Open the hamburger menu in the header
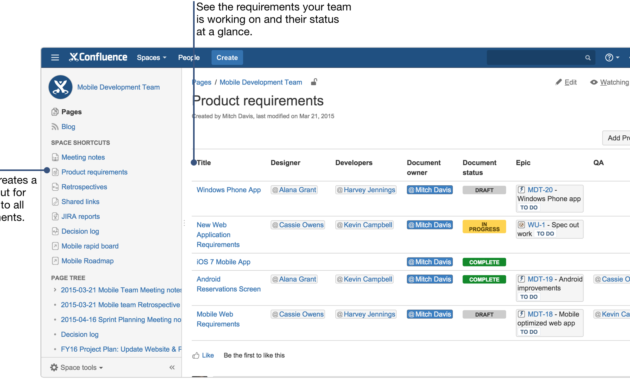Image resolution: width=630 pixels, height=380 pixels. [55, 57]
